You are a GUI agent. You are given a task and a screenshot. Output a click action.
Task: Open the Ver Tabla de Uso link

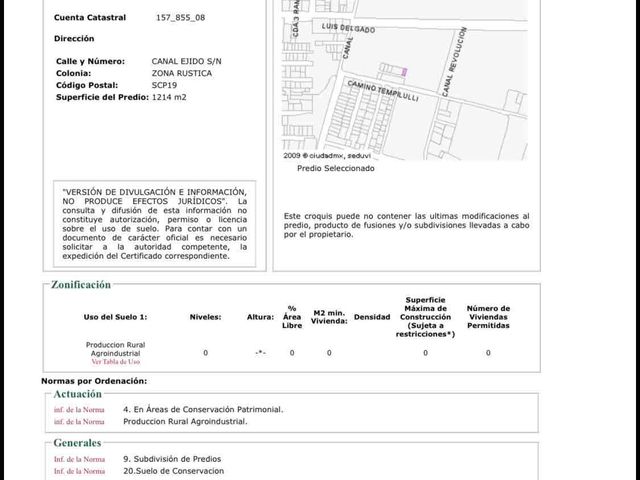pos(116,362)
